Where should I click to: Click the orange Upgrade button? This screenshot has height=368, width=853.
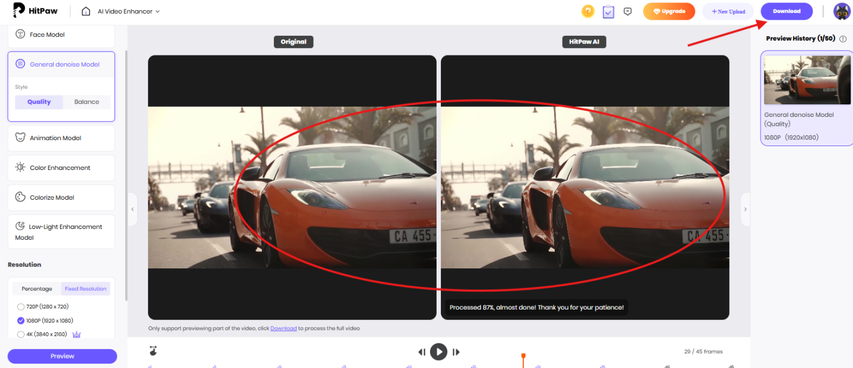669,11
